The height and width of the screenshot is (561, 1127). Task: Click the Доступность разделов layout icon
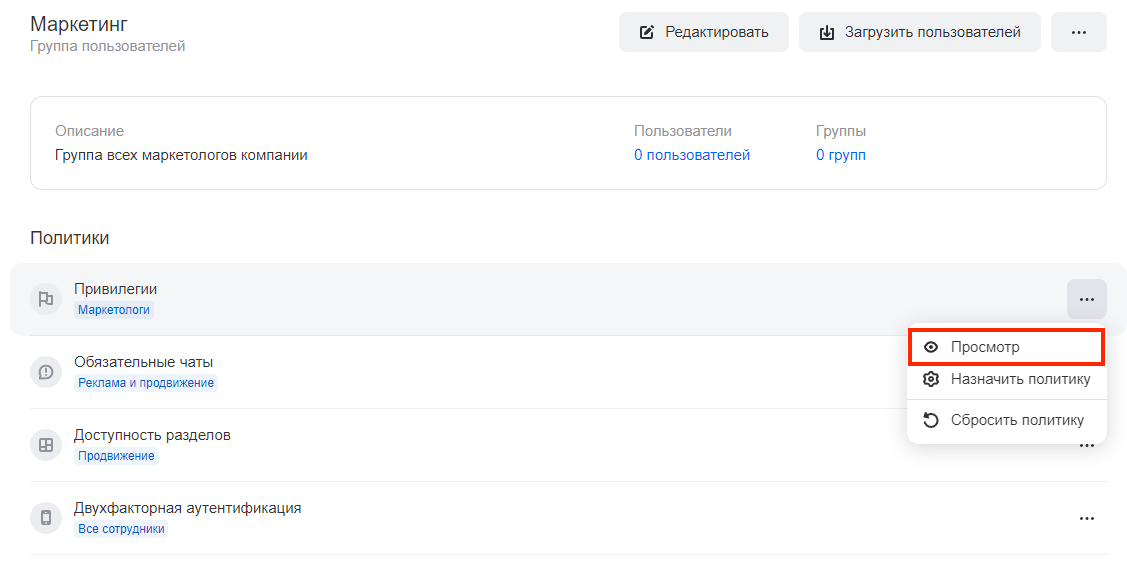(x=46, y=445)
